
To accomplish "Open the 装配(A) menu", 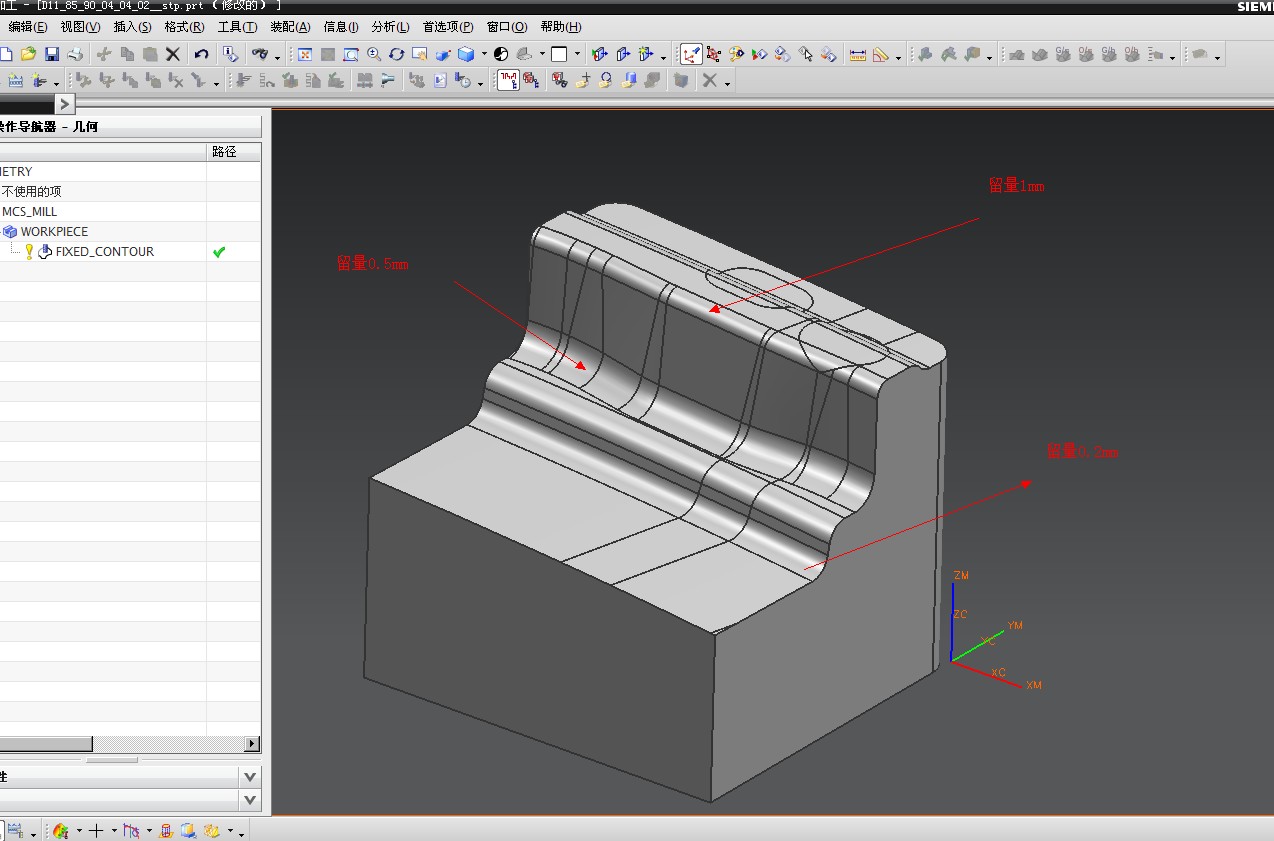I will [x=290, y=27].
